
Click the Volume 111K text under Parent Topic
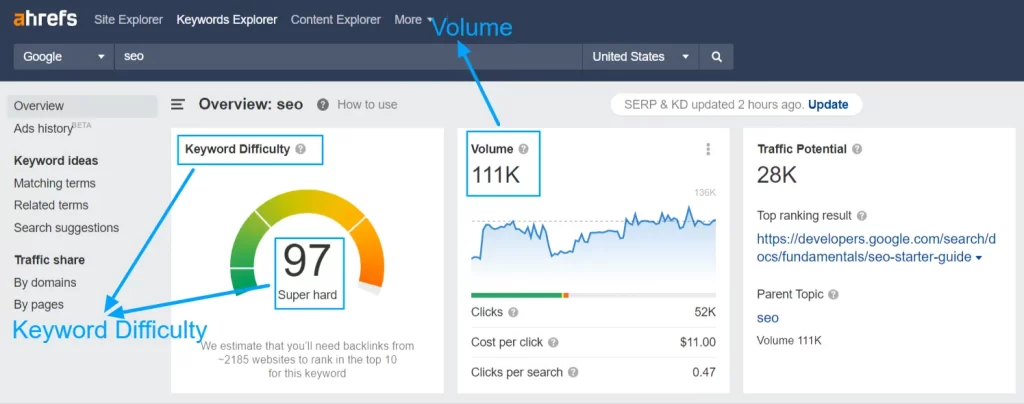click(790, 341)
